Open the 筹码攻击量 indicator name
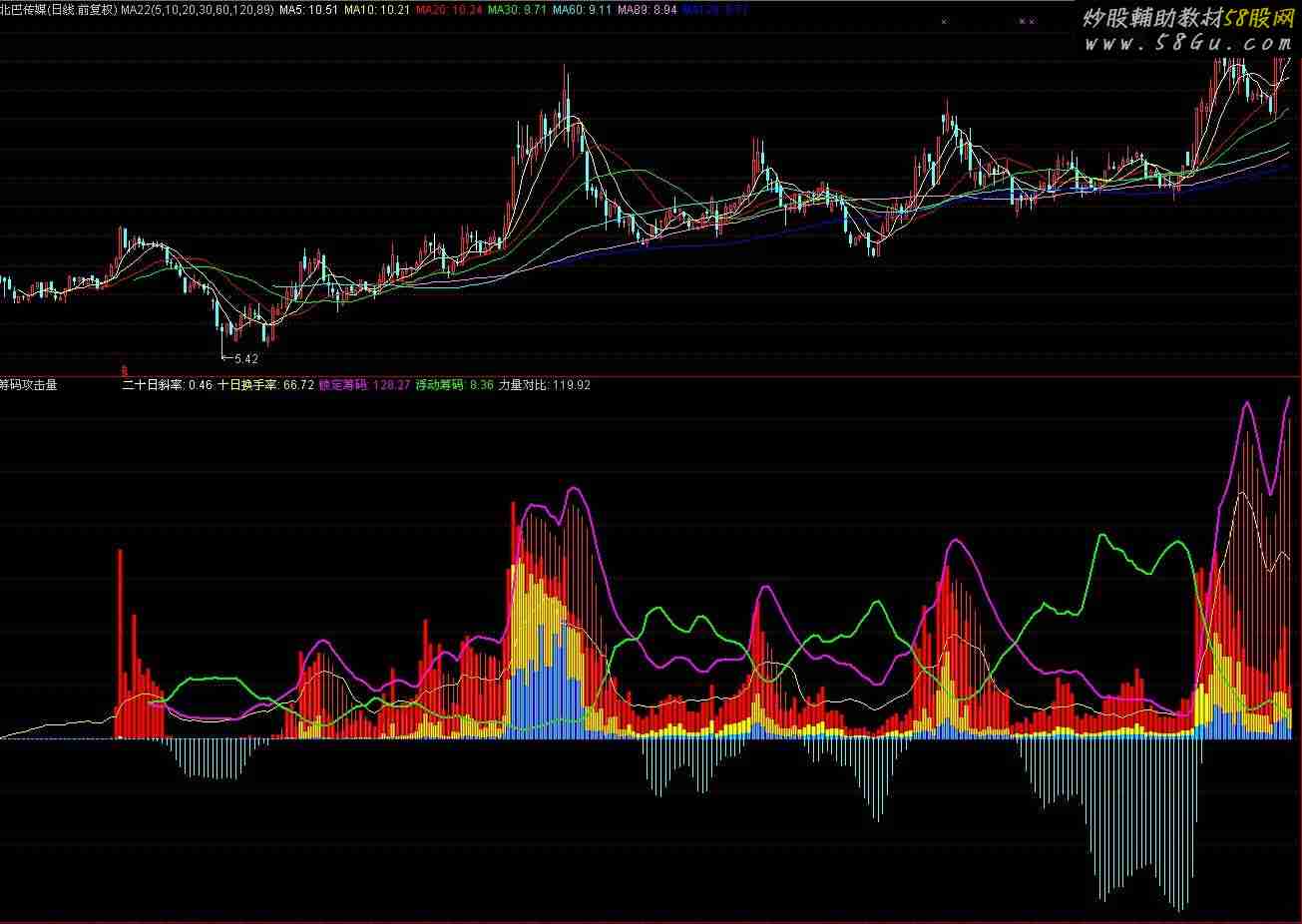The image size is (1302, 924). pyautogui.click(x=30, y=384)
